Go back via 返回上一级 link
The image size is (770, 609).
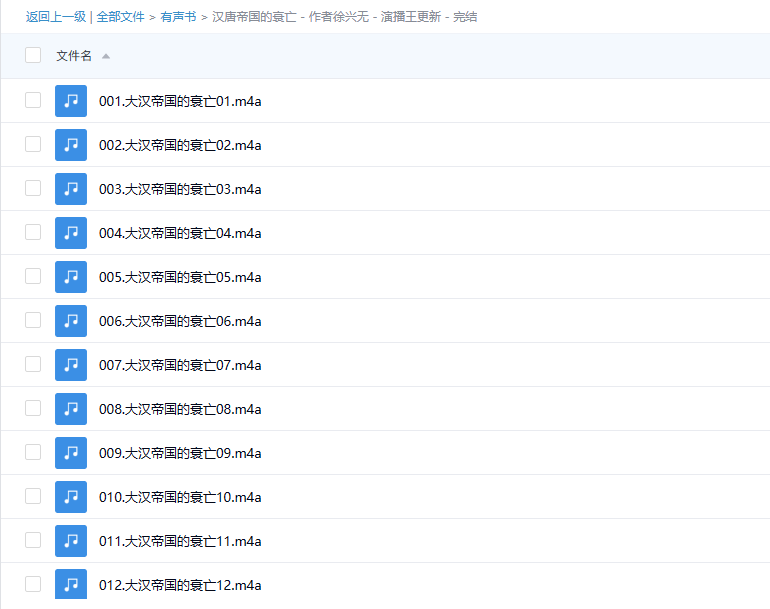coord(56,17)
